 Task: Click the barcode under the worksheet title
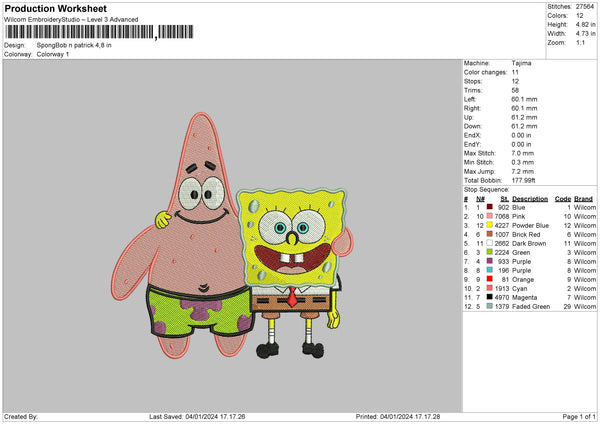[99, 32]
